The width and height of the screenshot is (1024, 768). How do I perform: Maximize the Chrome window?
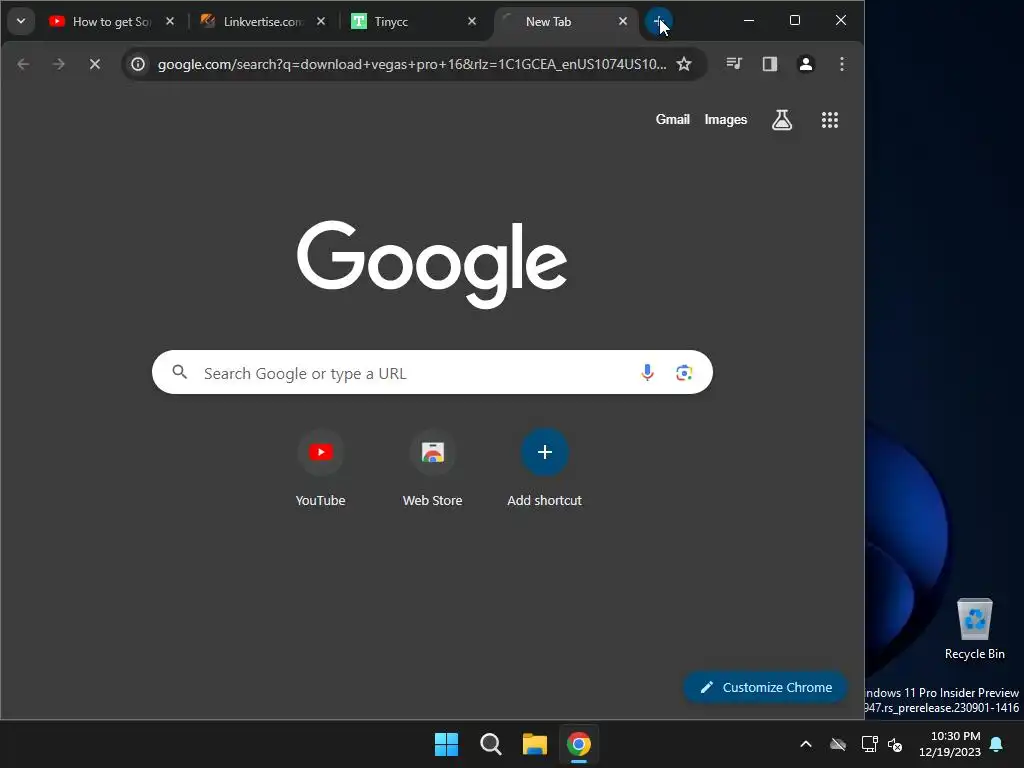(795, 21)
